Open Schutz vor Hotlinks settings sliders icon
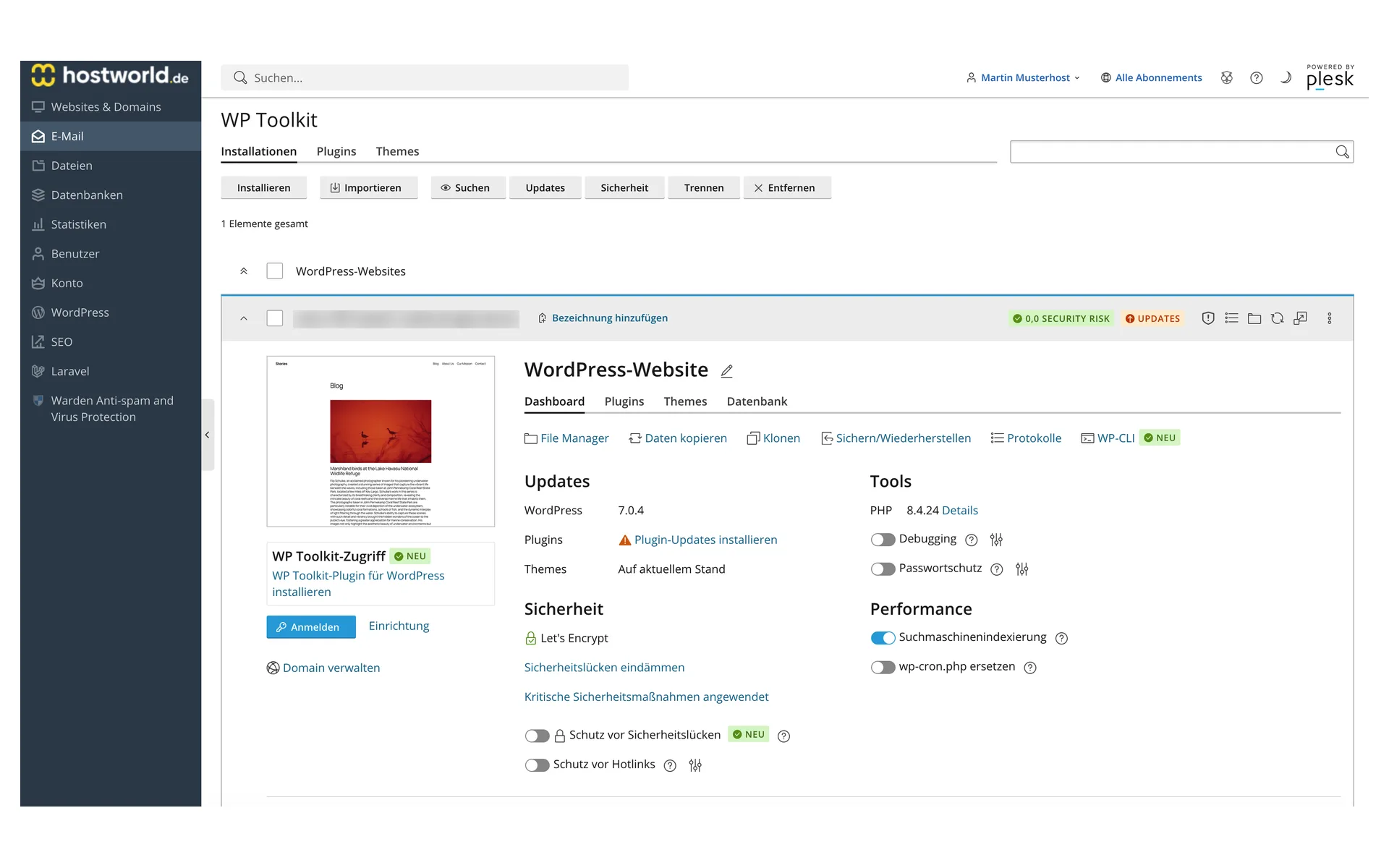1389x868 pixels. tap(695, 765)
